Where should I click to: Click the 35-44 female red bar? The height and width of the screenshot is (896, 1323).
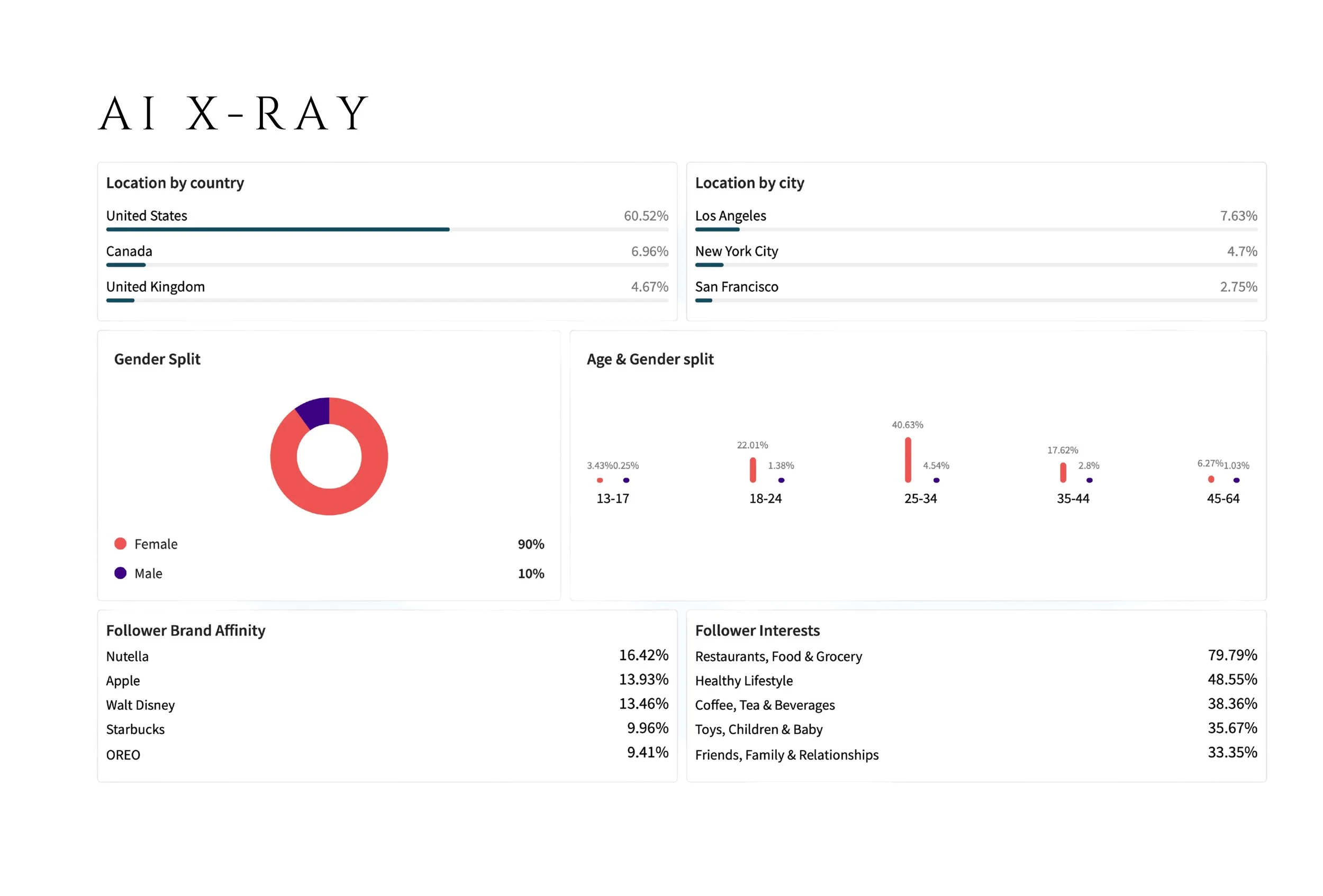(x=1063, y=472)
